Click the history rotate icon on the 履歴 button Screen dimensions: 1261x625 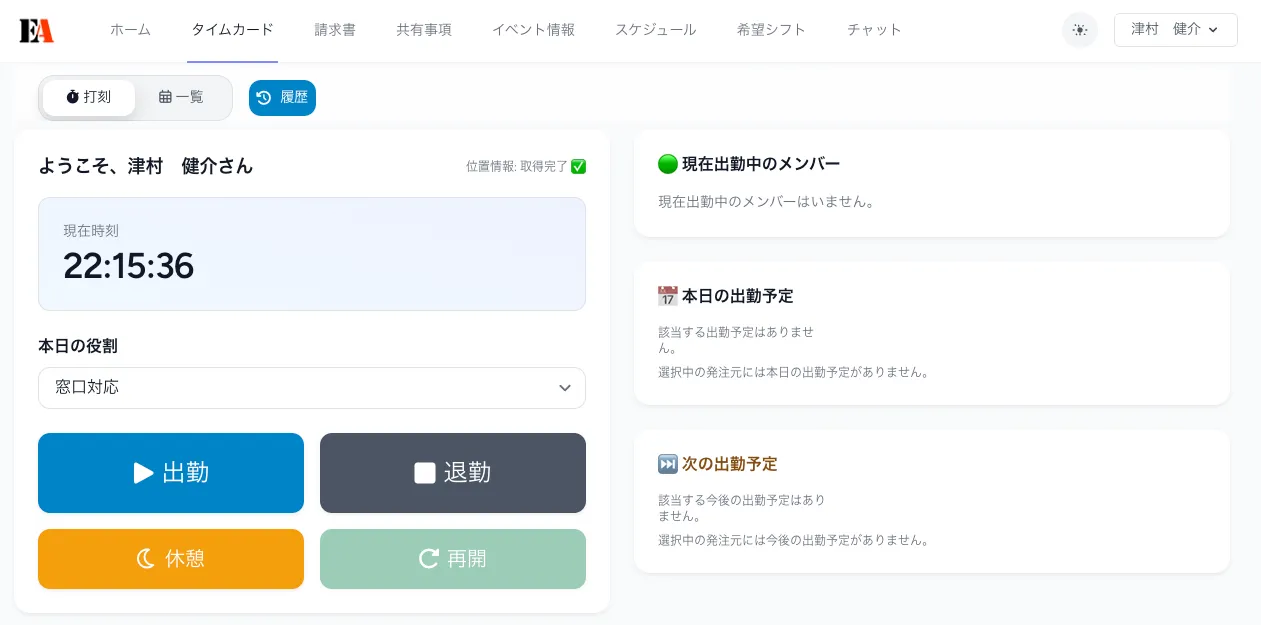[264, 97]
